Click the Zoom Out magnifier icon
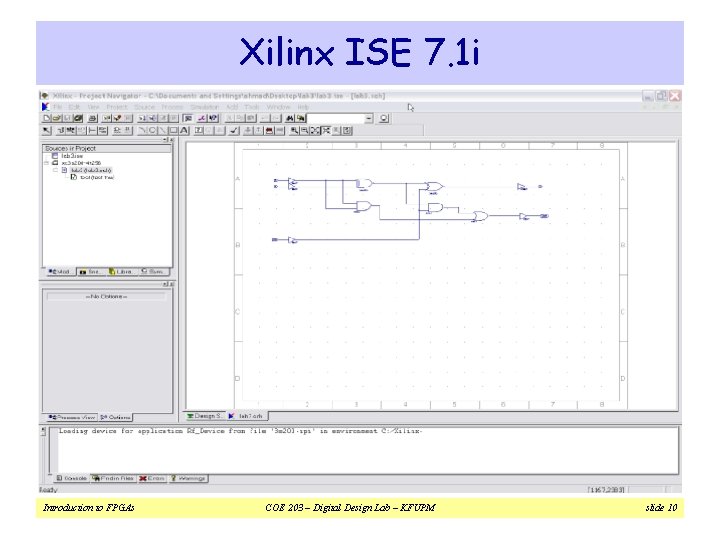720x540 pixels. pos(304,130)
